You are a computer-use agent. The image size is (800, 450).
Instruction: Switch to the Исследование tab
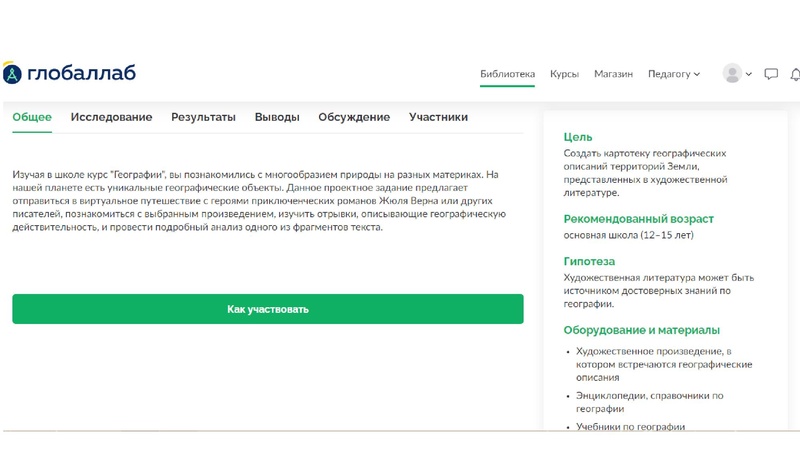pyautogui.click(x=111, y=117)
